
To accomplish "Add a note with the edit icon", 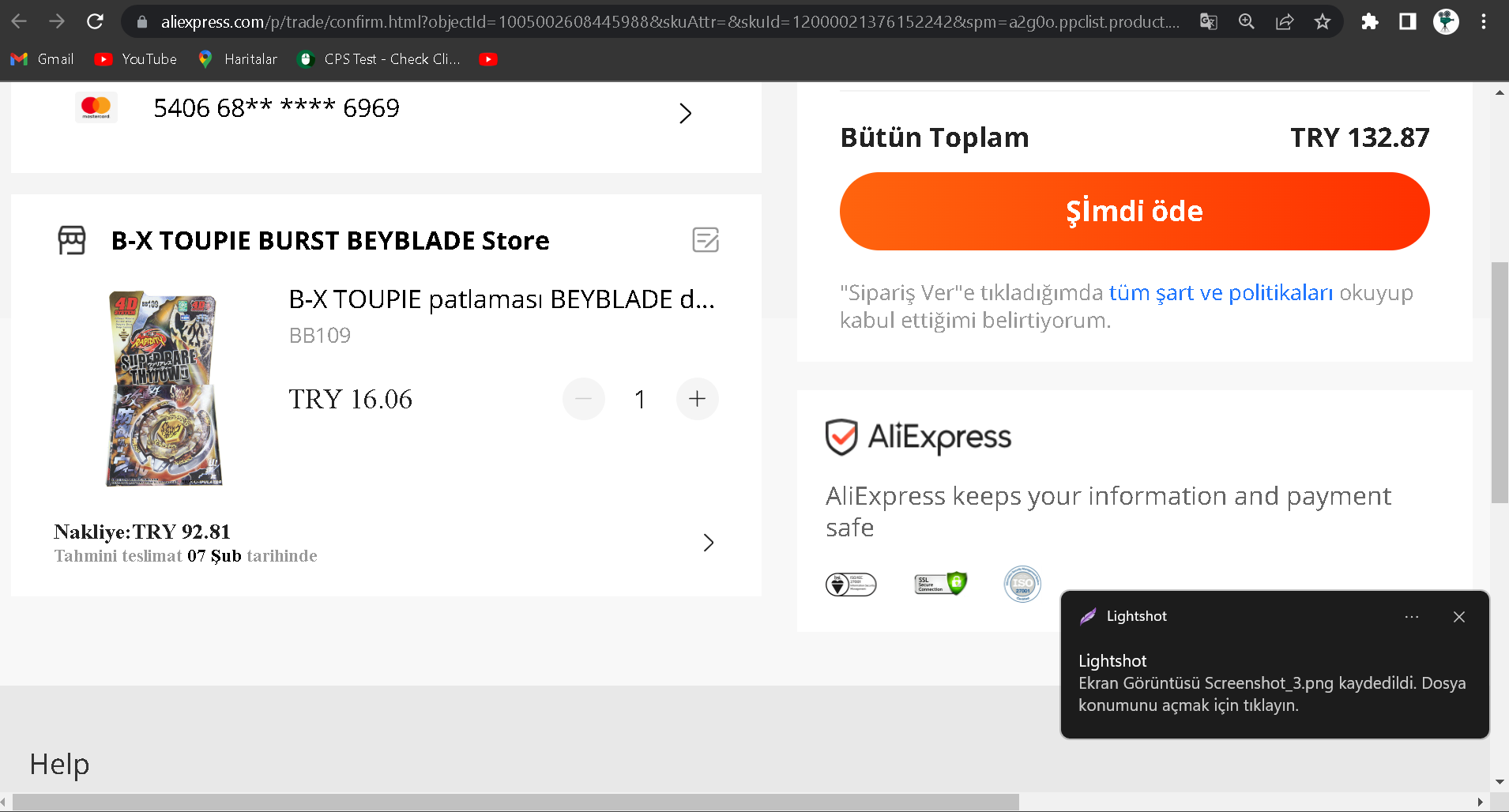I will click(x=706, y=239).
